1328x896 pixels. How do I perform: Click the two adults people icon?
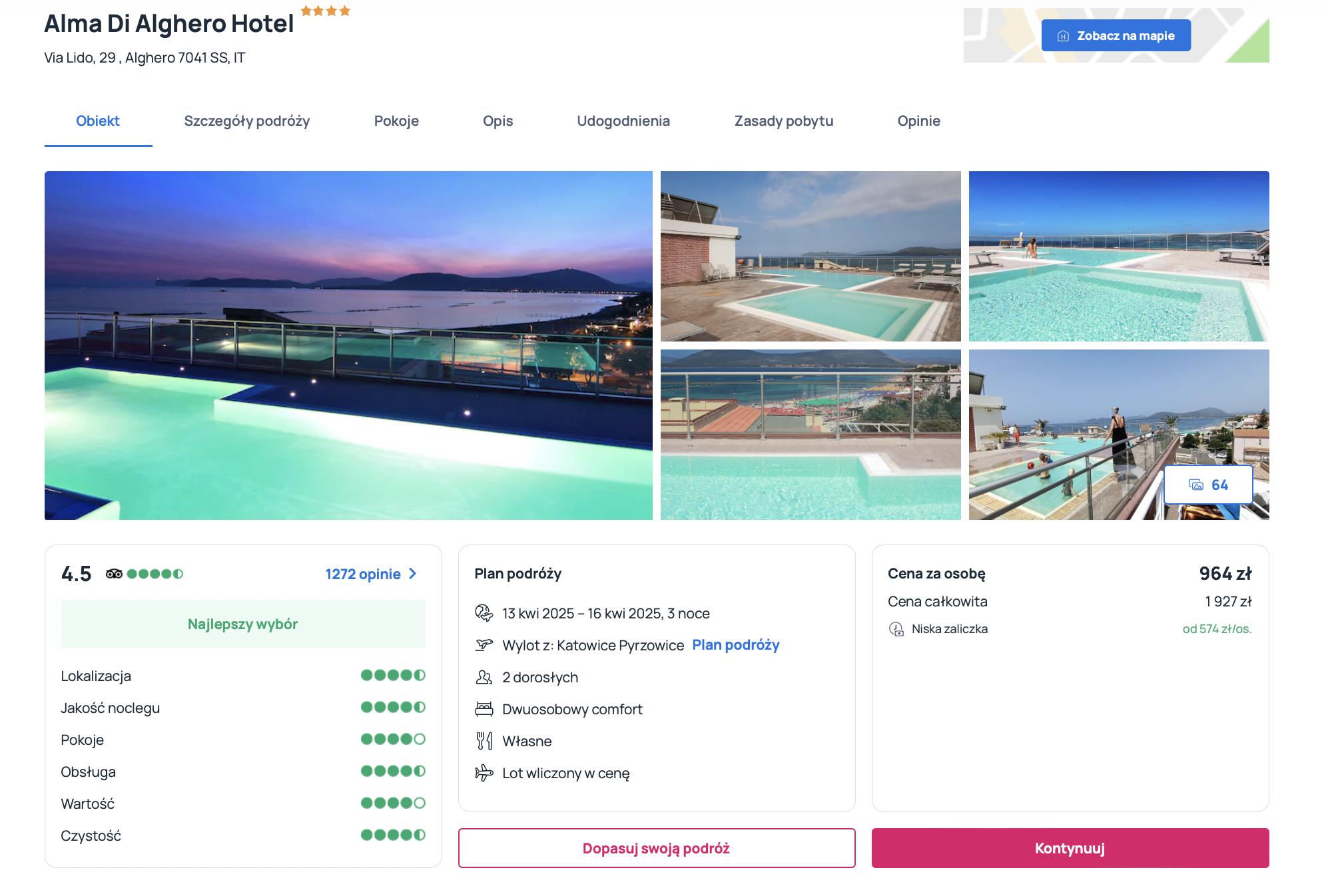[x=484, y=677]
